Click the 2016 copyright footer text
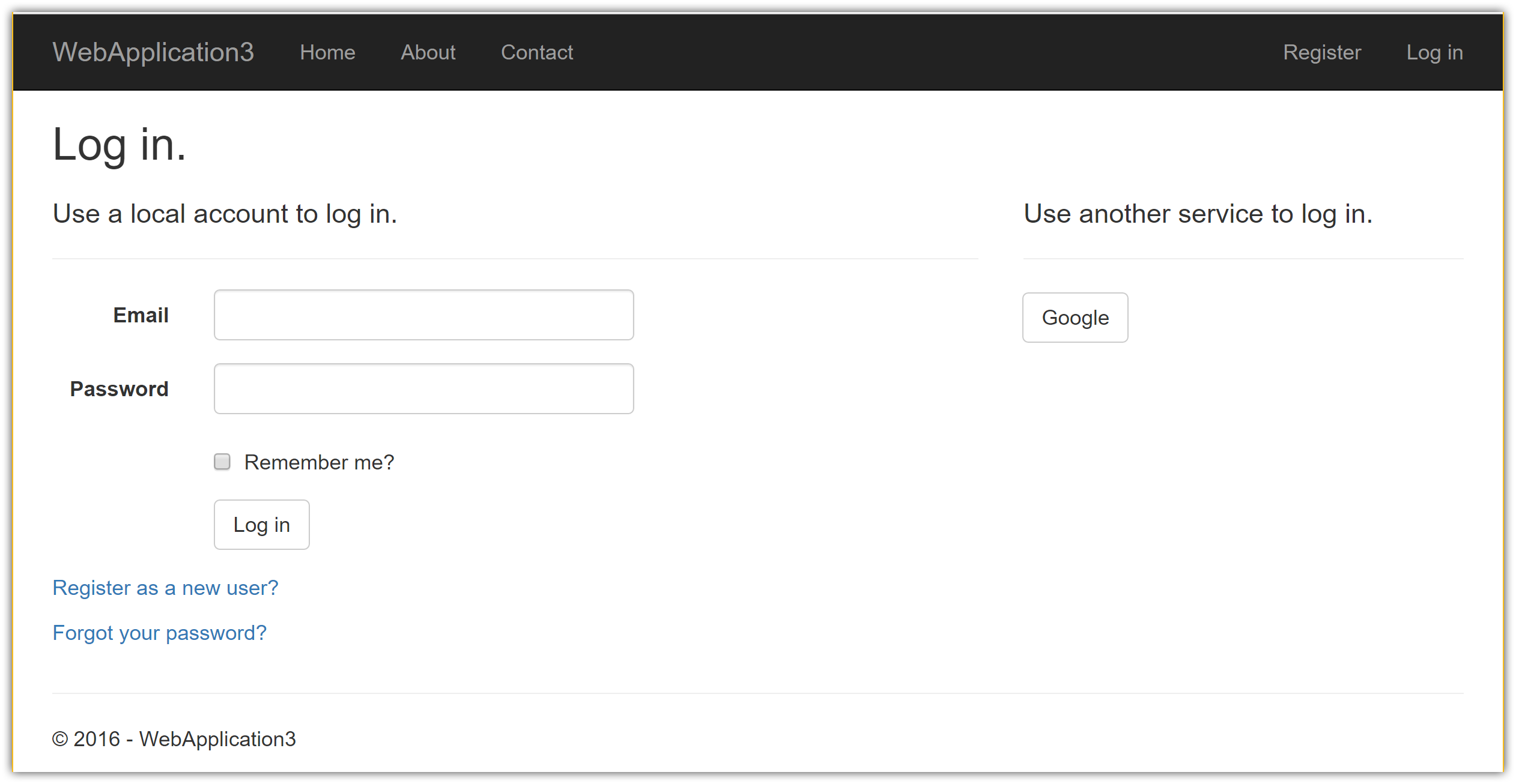Screen dimensions: 1516x784 (x=174, y=739)
